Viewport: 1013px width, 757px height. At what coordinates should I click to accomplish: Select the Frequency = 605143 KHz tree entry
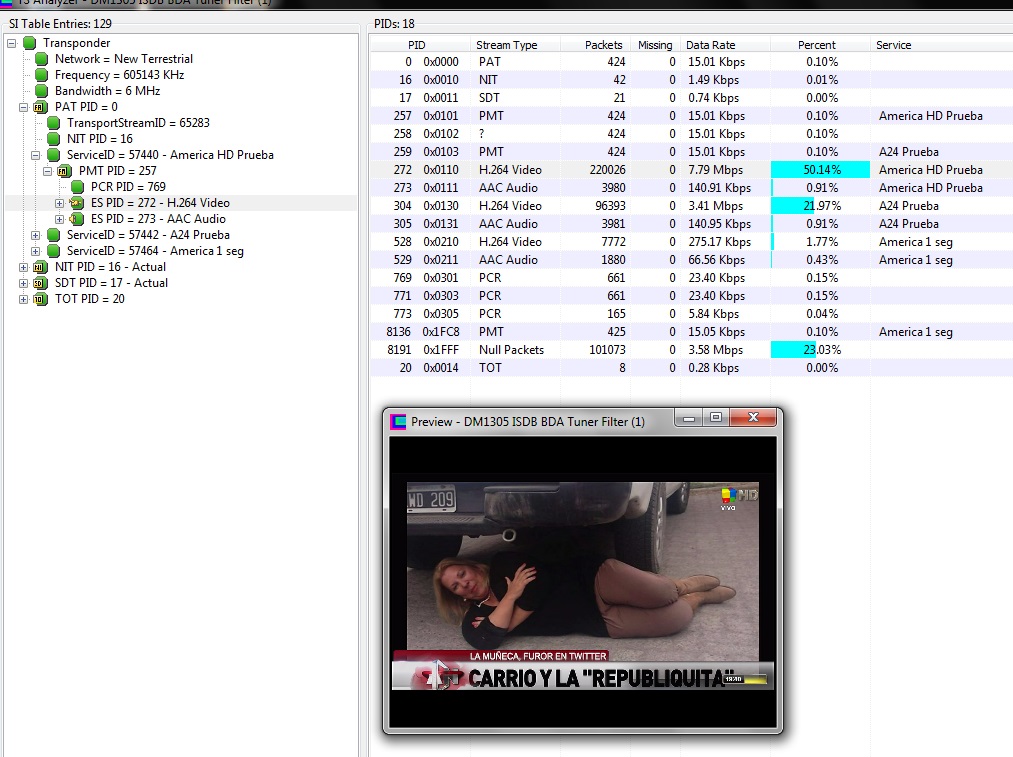click(120, 75)
